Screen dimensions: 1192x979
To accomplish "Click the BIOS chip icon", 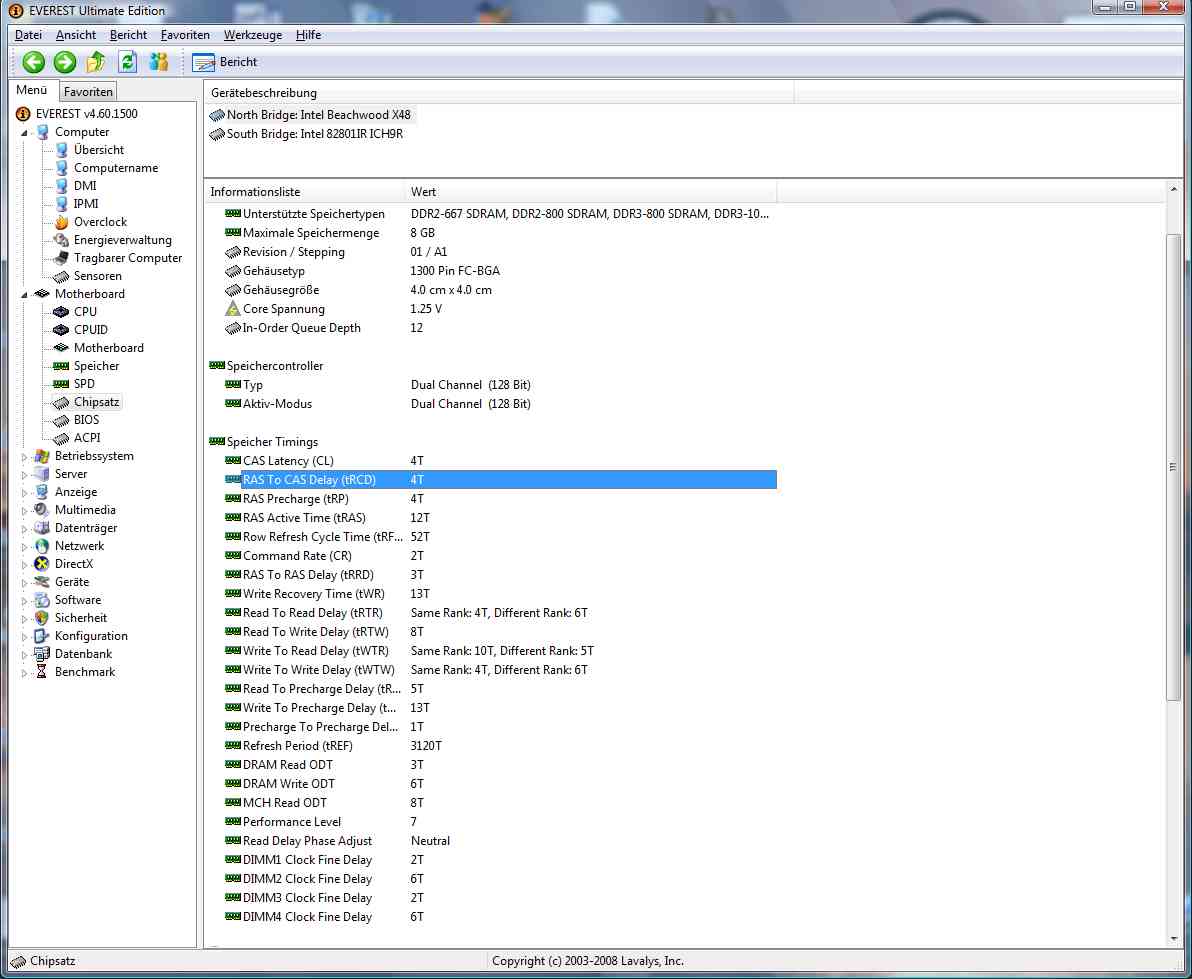I will click(62, 420).
